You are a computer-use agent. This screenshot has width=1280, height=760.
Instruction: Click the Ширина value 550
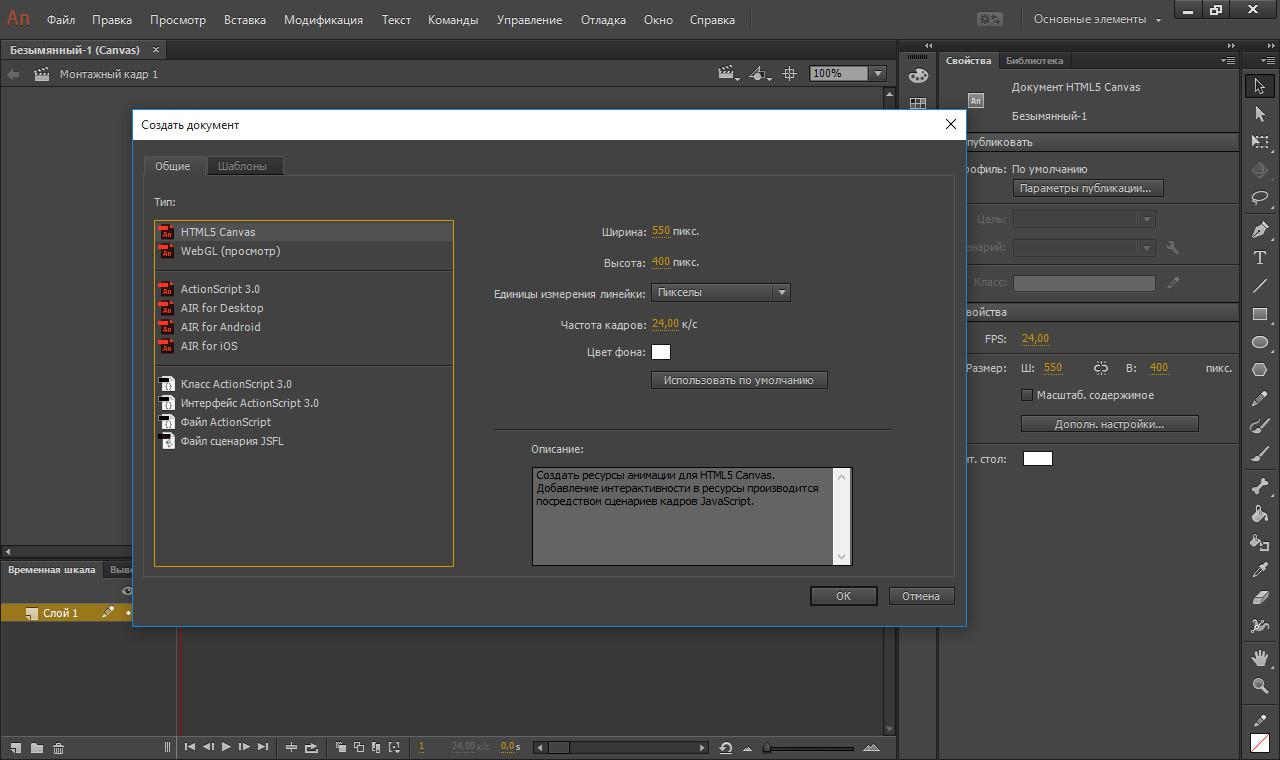point(660,231)
